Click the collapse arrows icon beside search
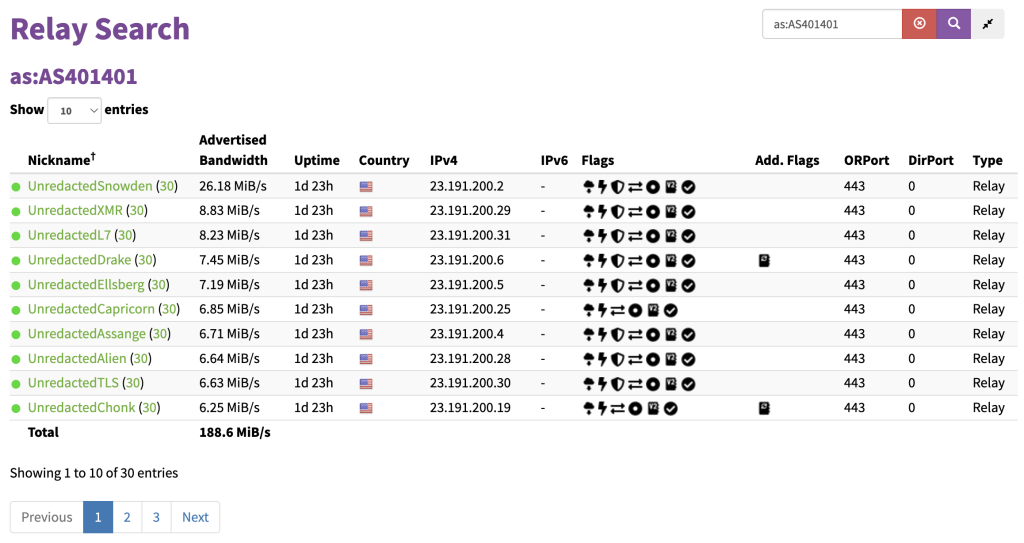 (987, 24)
